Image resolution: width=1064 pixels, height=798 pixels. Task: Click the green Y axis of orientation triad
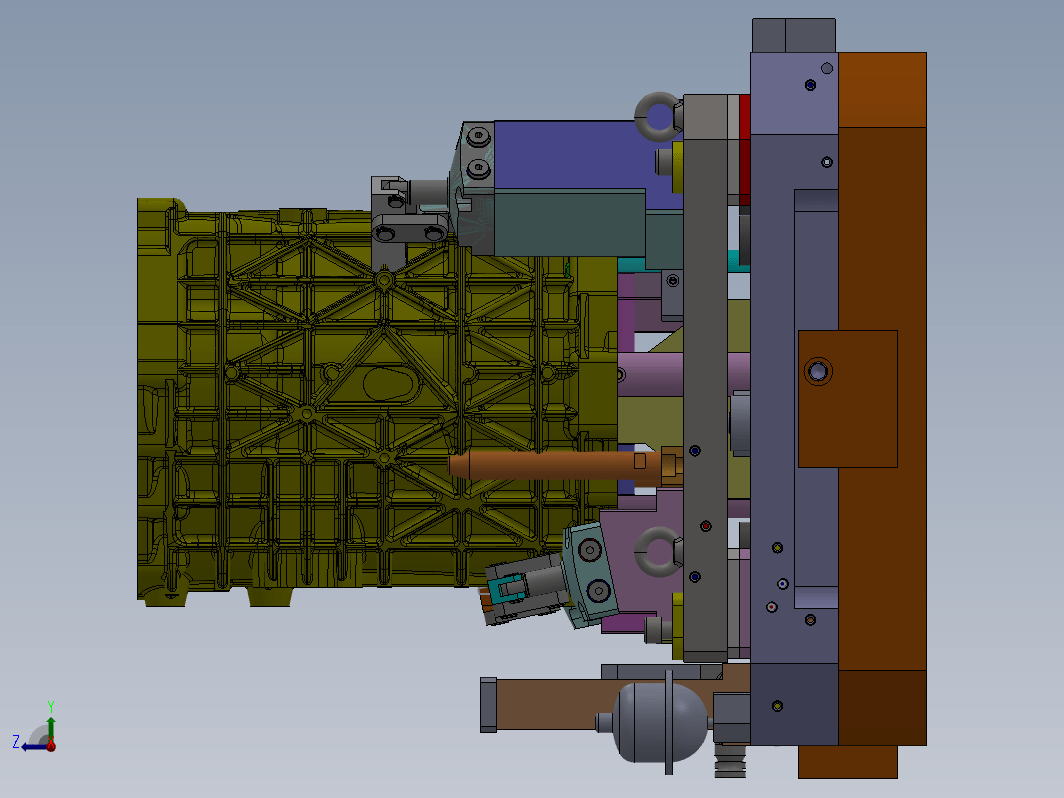tap(51, 729)
